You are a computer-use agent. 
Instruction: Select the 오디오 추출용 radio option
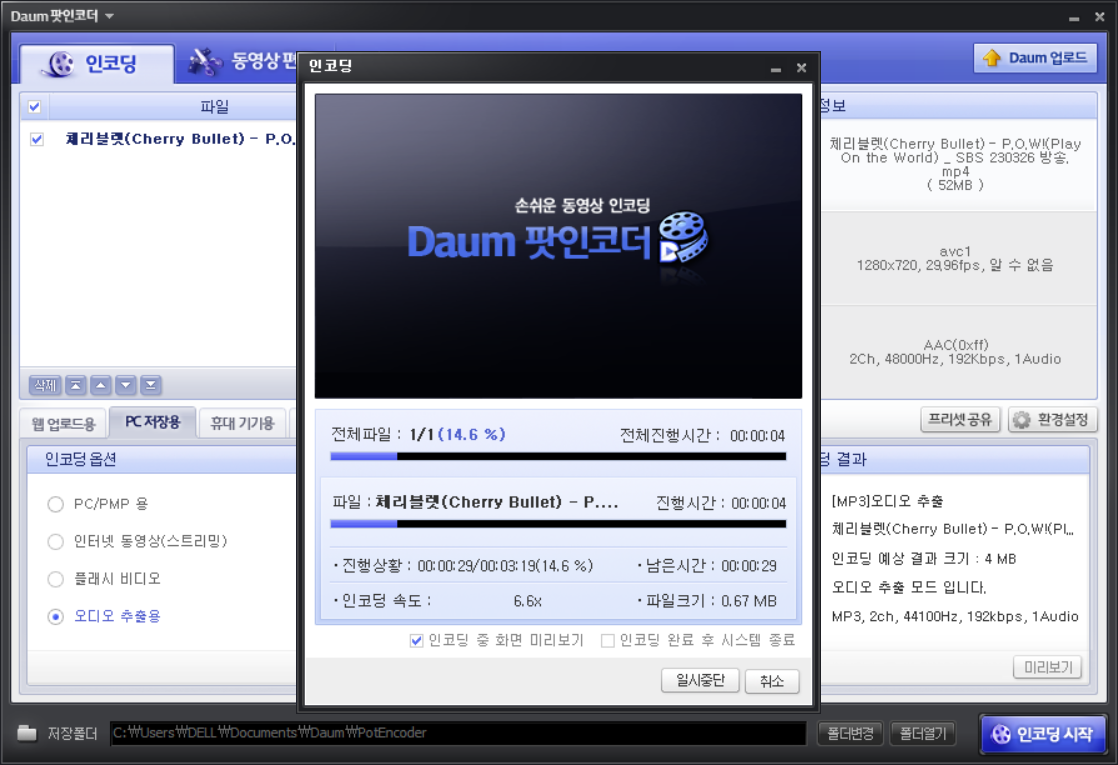pos(56,617)
